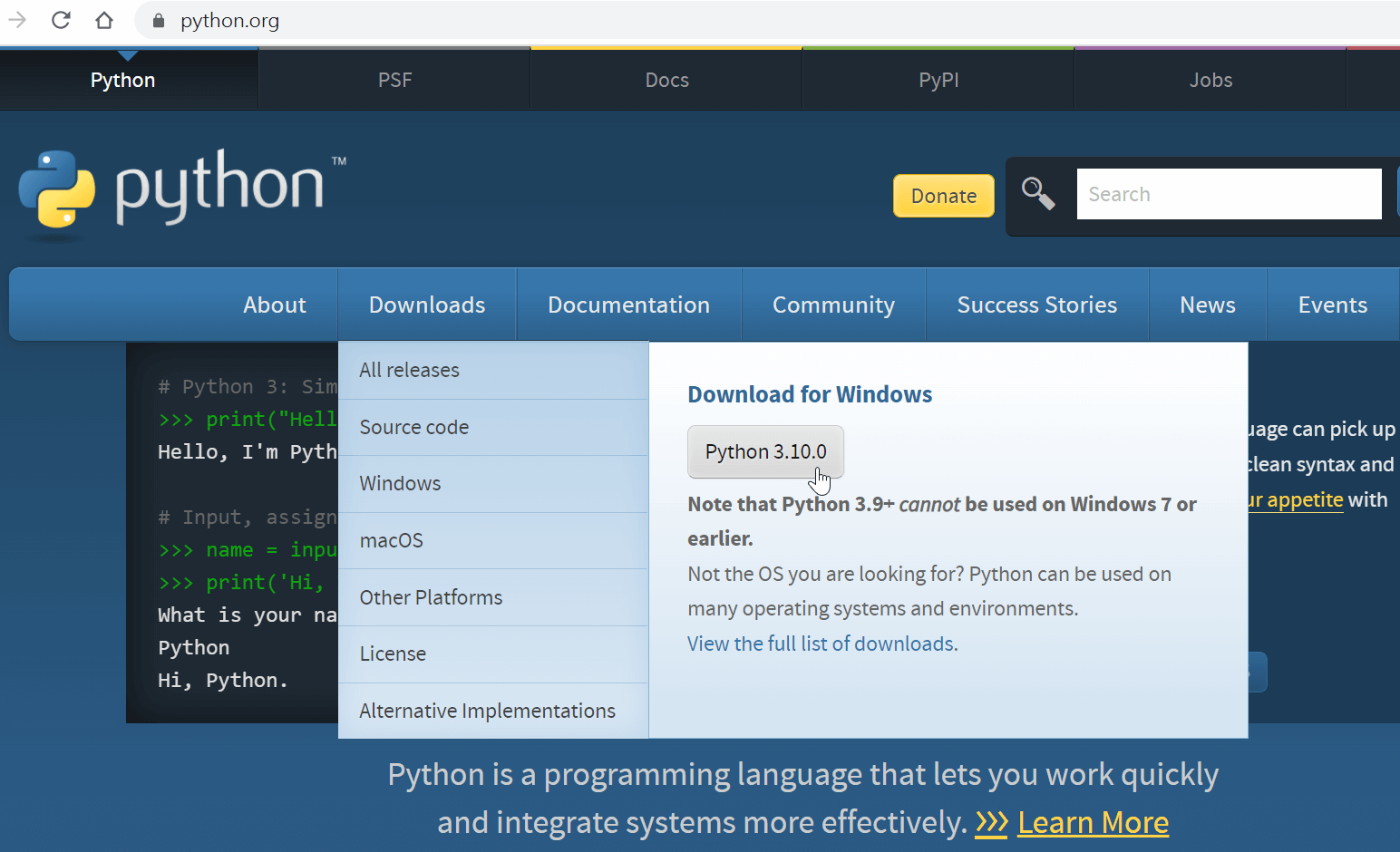Switch to the Docs tab
Viewport: 1400px width, 852px height.
pos(667,80)
